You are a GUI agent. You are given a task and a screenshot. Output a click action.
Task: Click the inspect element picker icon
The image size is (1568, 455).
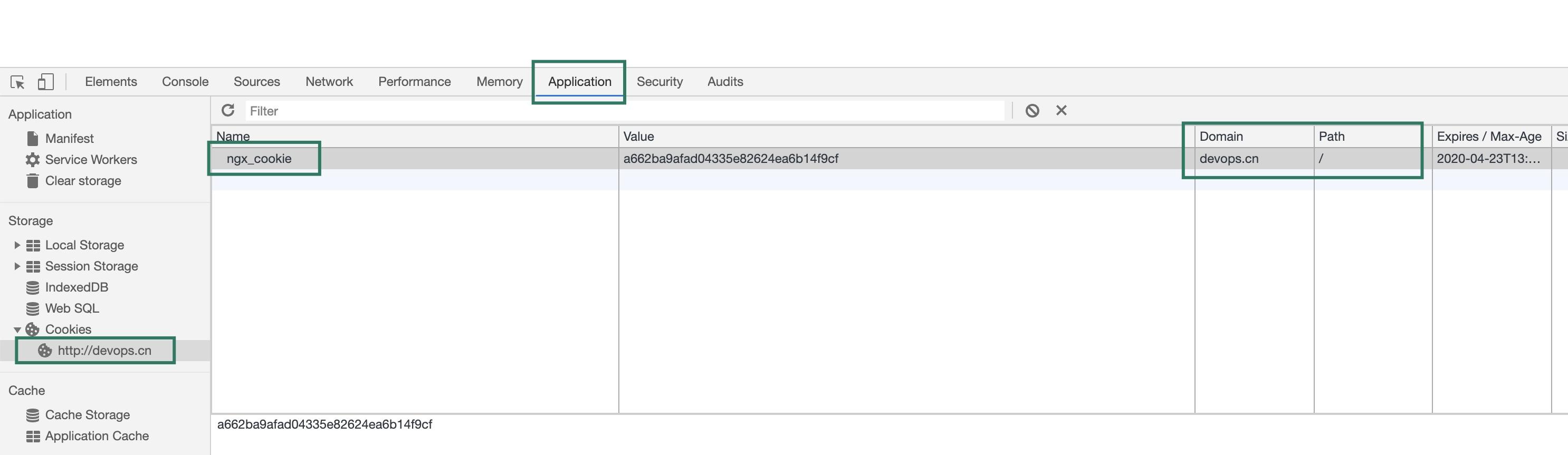17,82
